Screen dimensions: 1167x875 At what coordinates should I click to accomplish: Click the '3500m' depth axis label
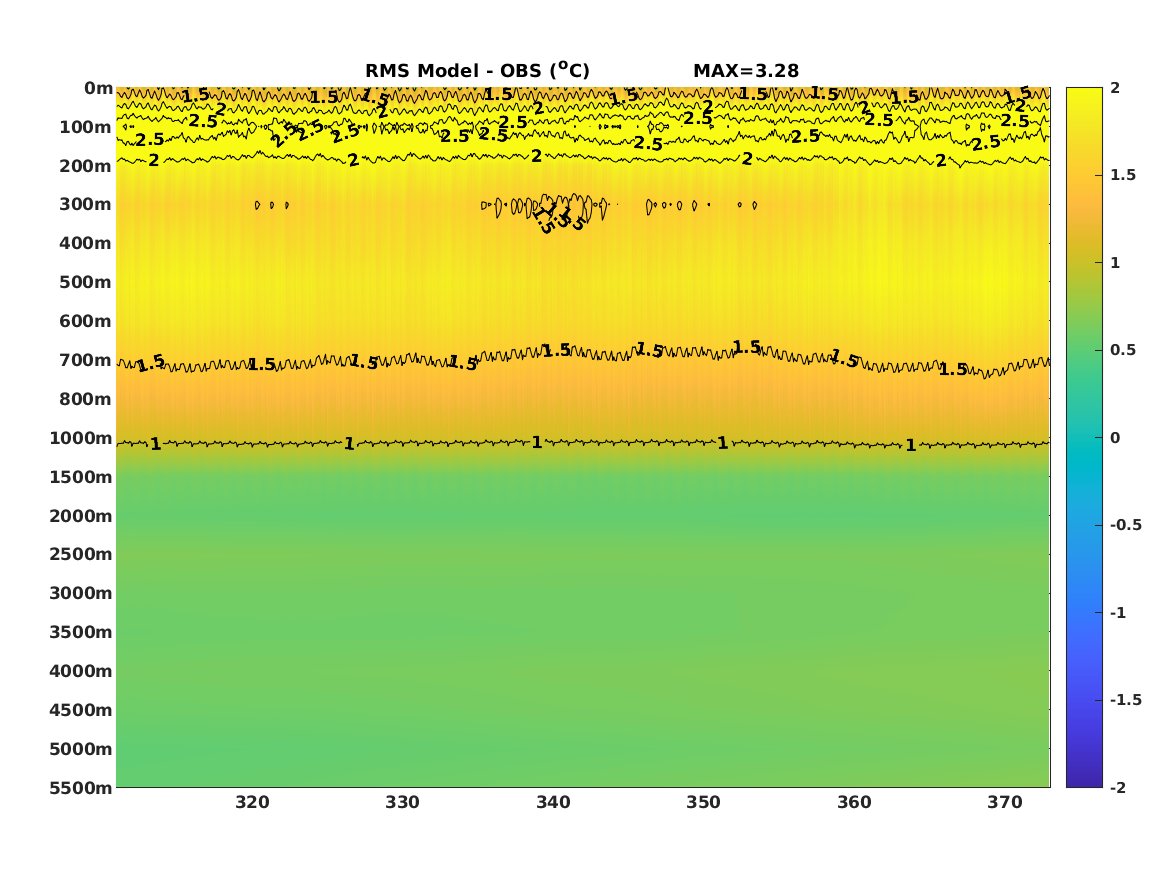tap(81, 632)
